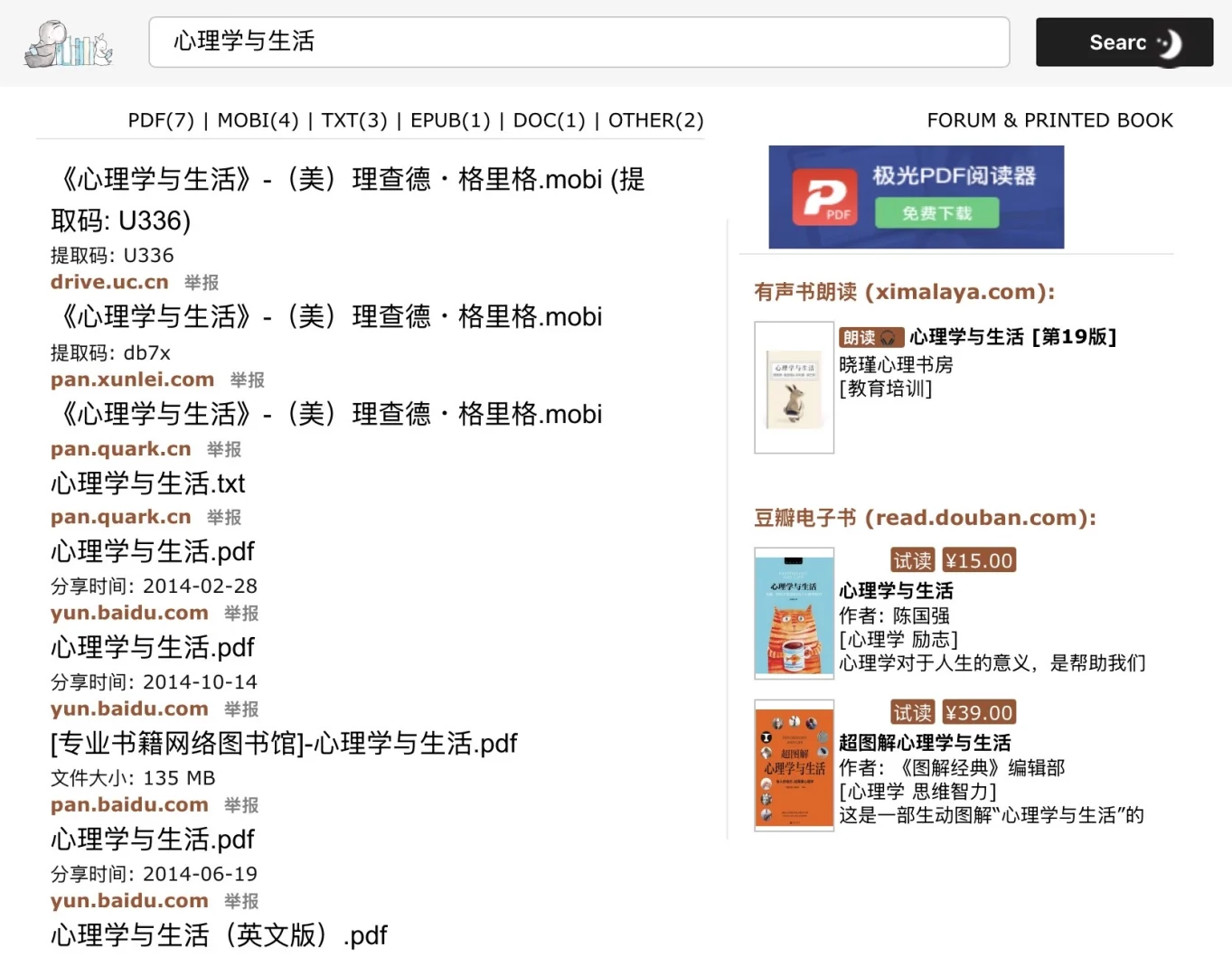The image size is (1232, 976).
Task: Open 心理学与生活（英文版）.pdf result
Action: [219, 935]
